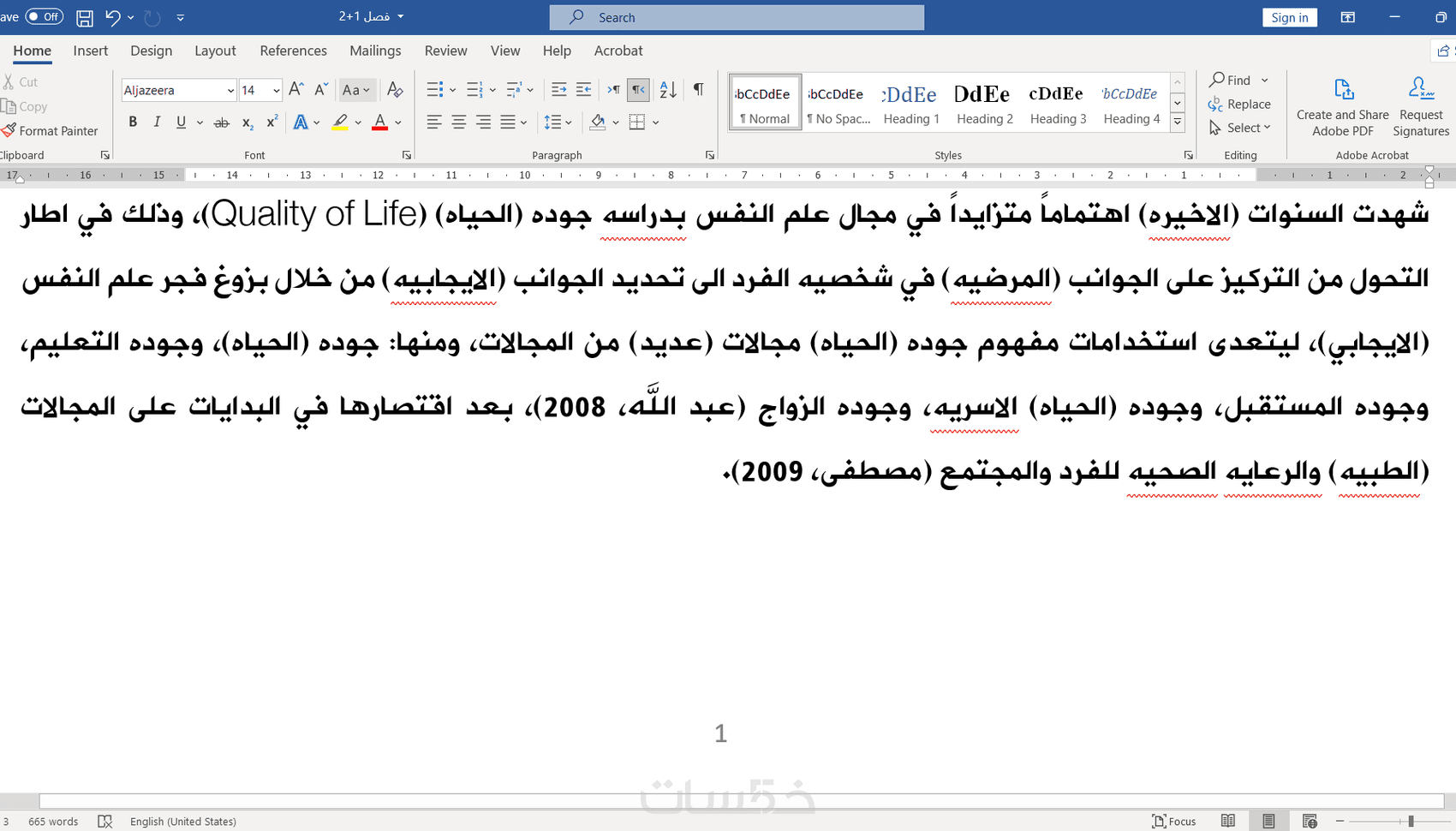Sort the selected paragraphs
The image size is (1456, 831).
tap(668, 90)
